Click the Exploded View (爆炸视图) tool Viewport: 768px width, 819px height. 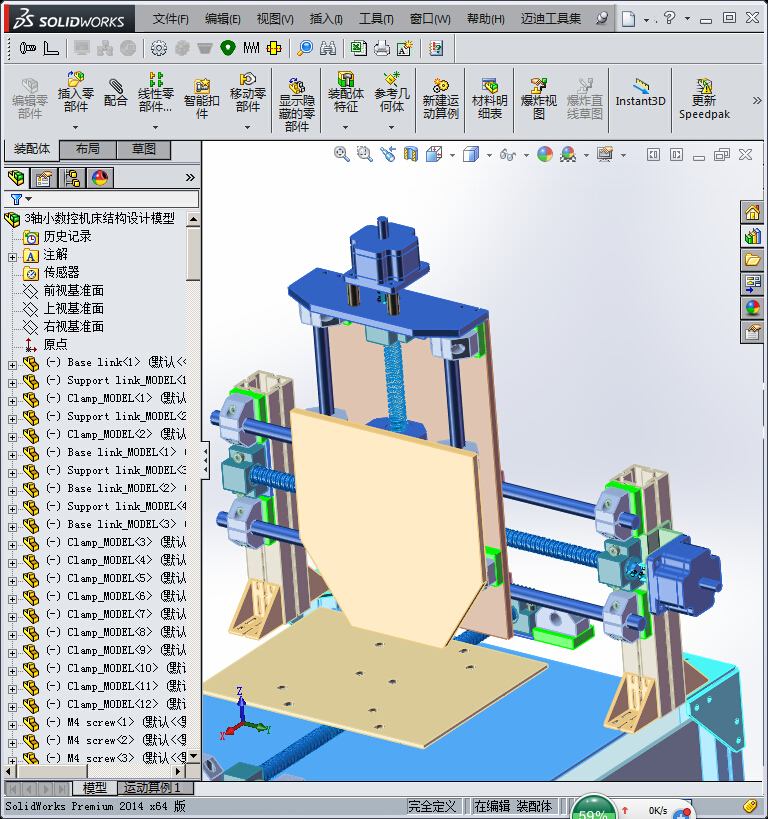coord(539,98)
